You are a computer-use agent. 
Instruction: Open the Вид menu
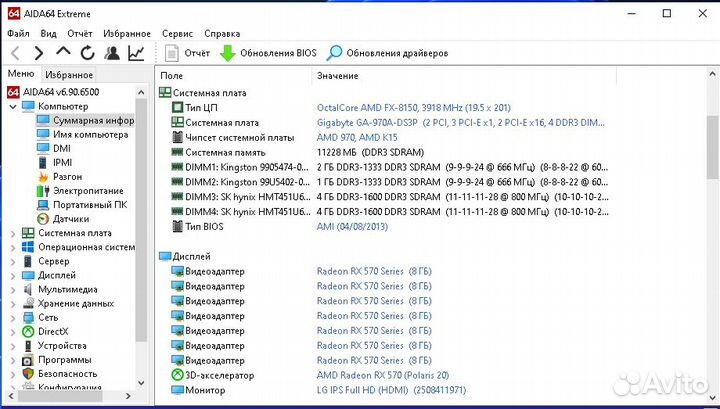[48, 34]
